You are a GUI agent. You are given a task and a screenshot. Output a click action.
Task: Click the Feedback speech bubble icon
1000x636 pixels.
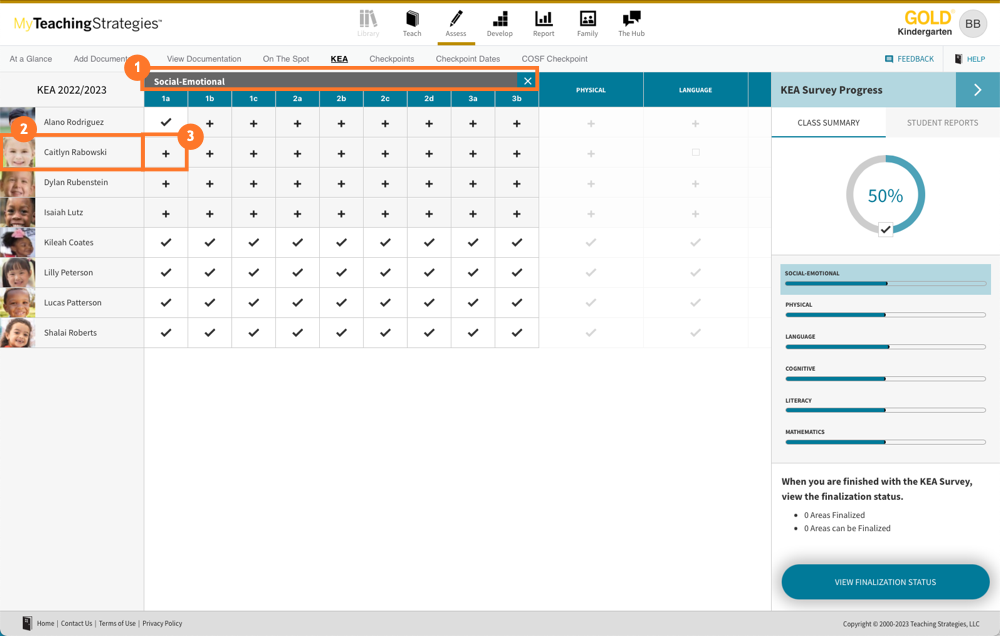[889, 59]
